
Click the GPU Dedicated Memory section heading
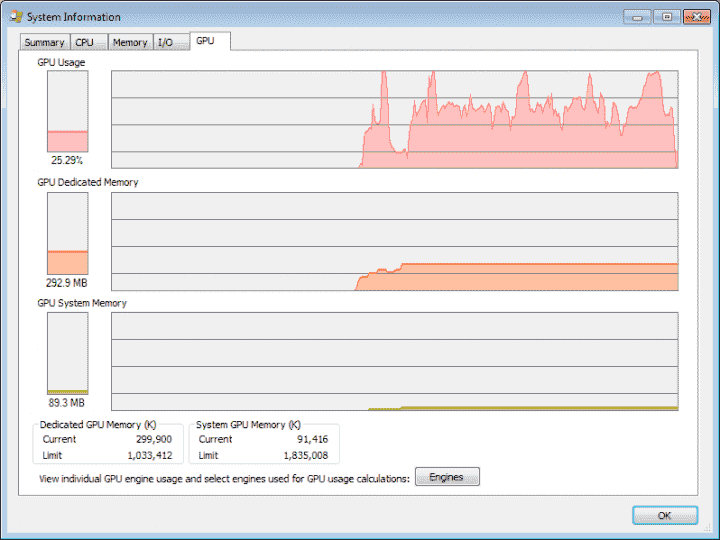coord(88,182)
